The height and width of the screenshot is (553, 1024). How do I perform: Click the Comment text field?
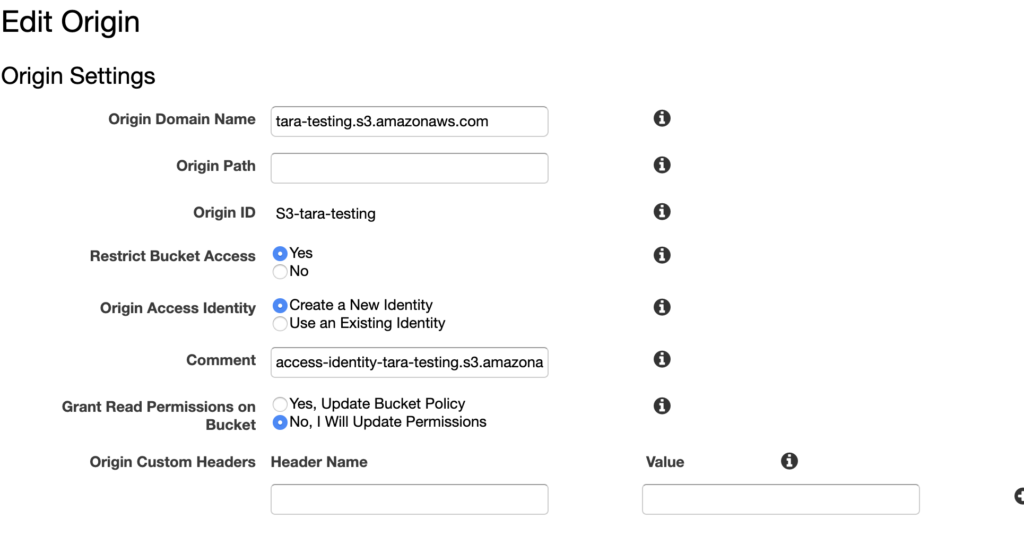pos(409,362)
